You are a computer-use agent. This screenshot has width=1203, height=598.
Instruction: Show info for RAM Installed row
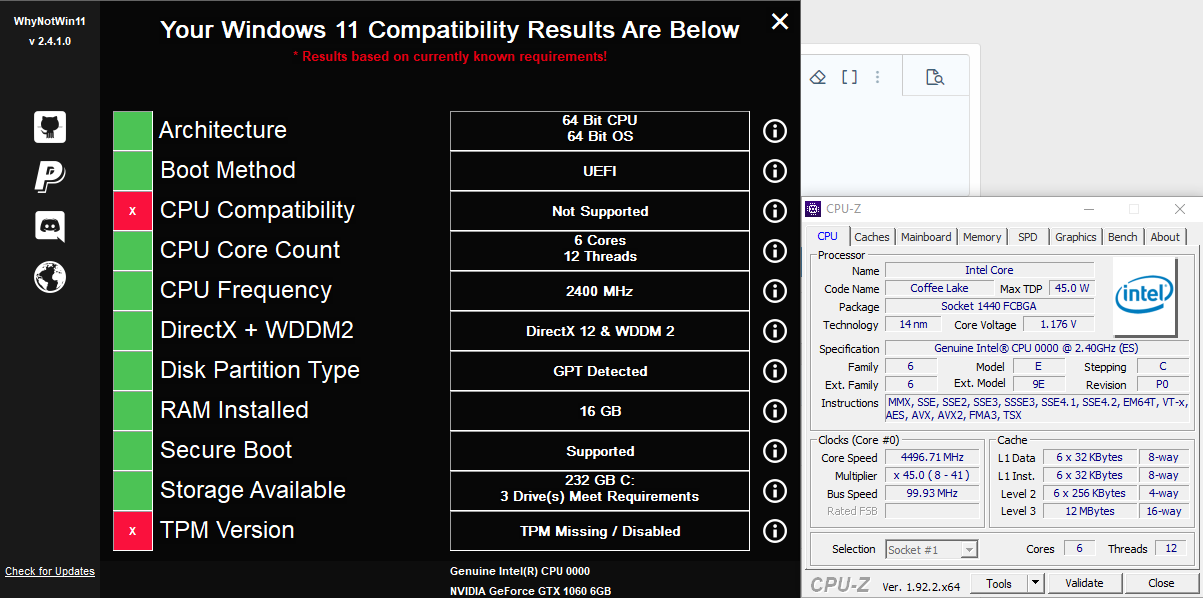point(775,411)
